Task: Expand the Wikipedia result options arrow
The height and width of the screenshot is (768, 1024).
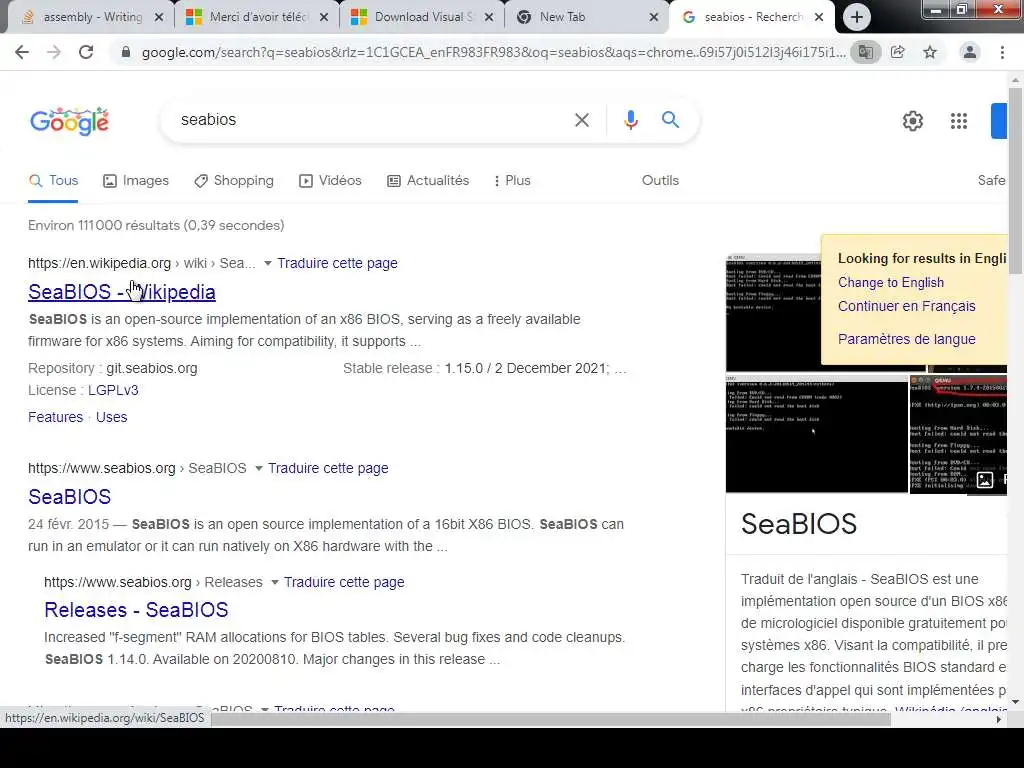Action: [267, 264]
